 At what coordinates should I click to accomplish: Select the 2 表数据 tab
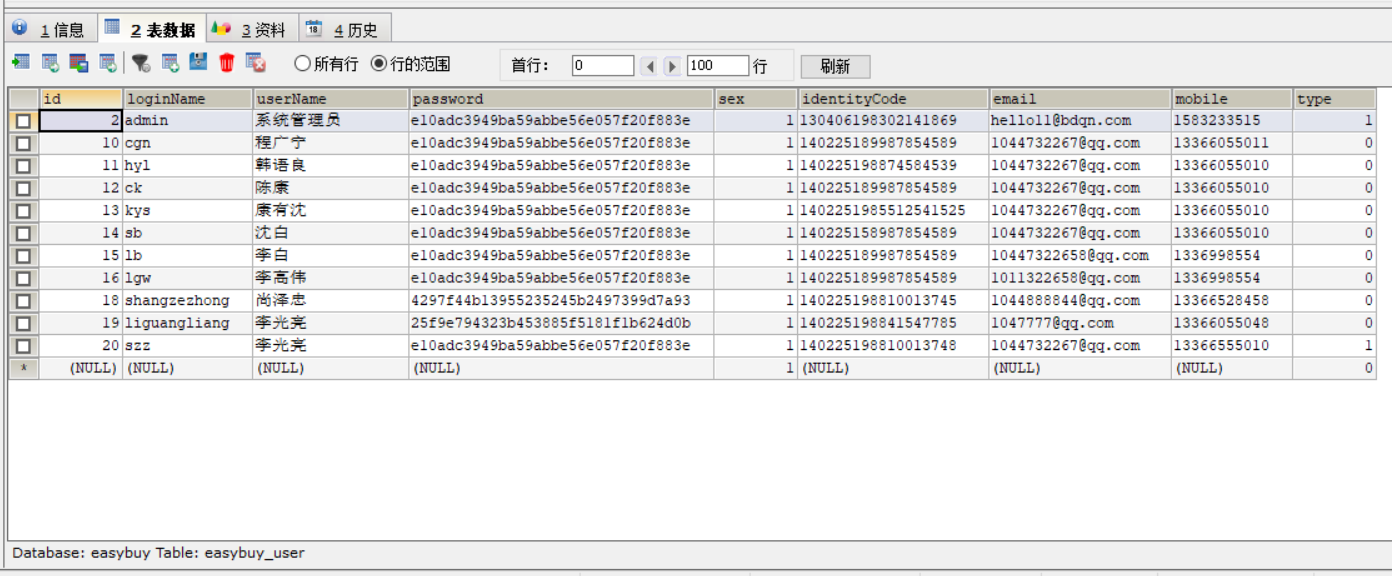[151, 29]
